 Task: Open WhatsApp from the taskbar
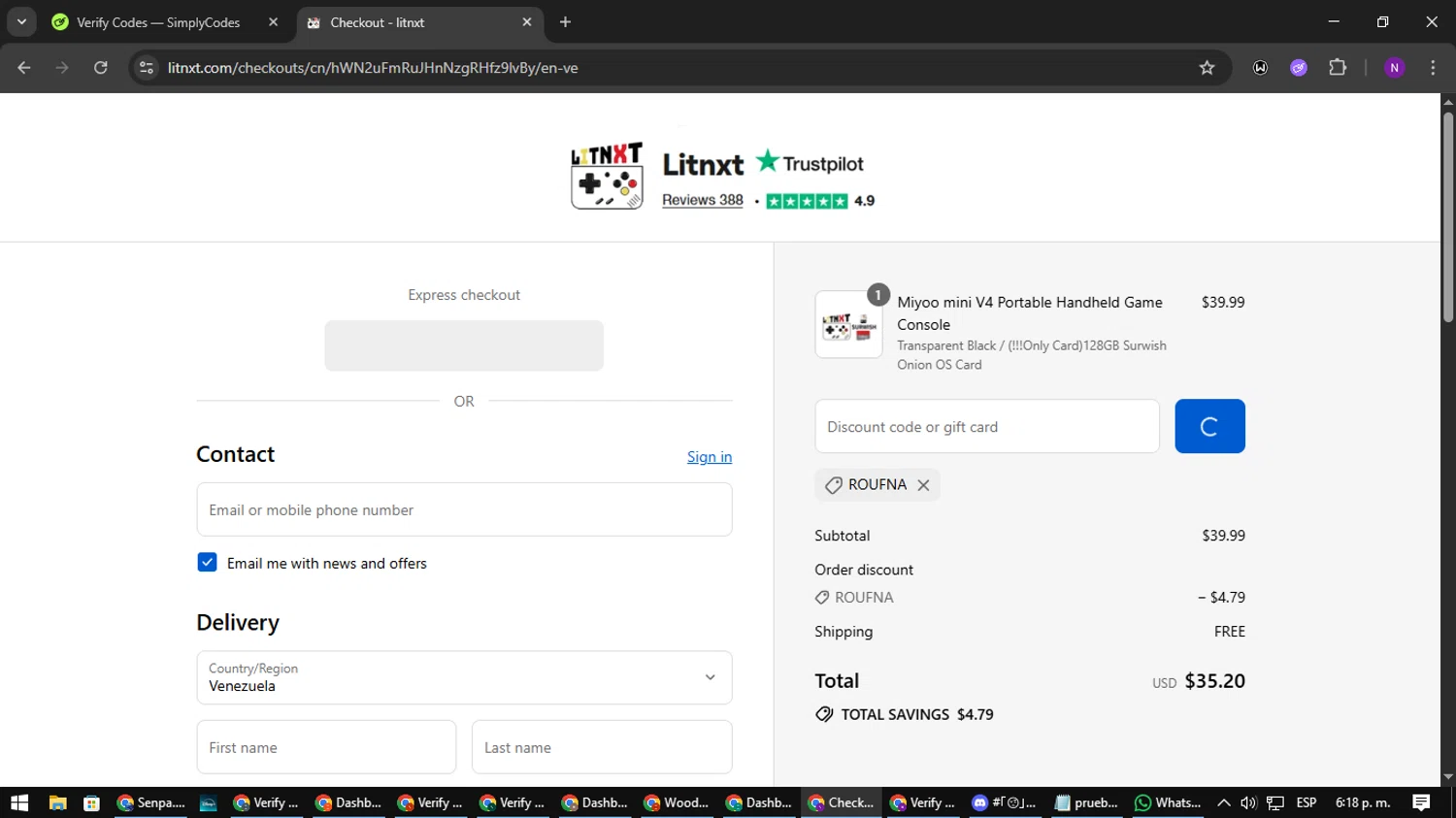tap(1168, 802)
